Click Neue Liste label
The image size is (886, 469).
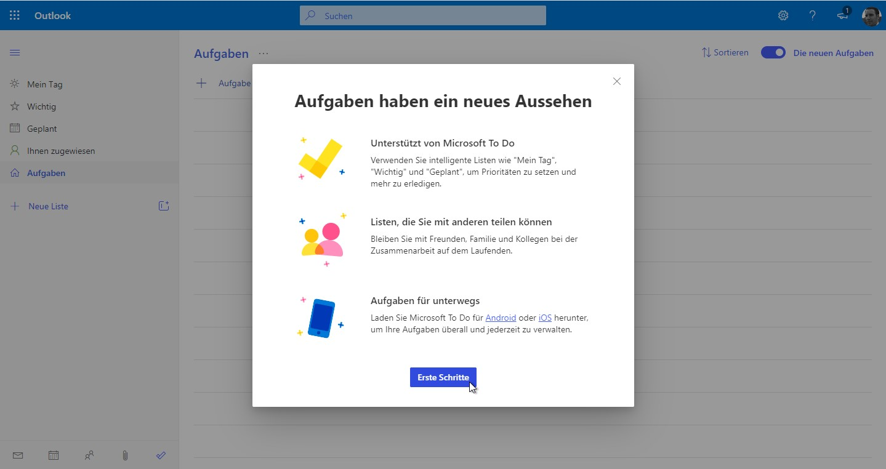point(48,206)
